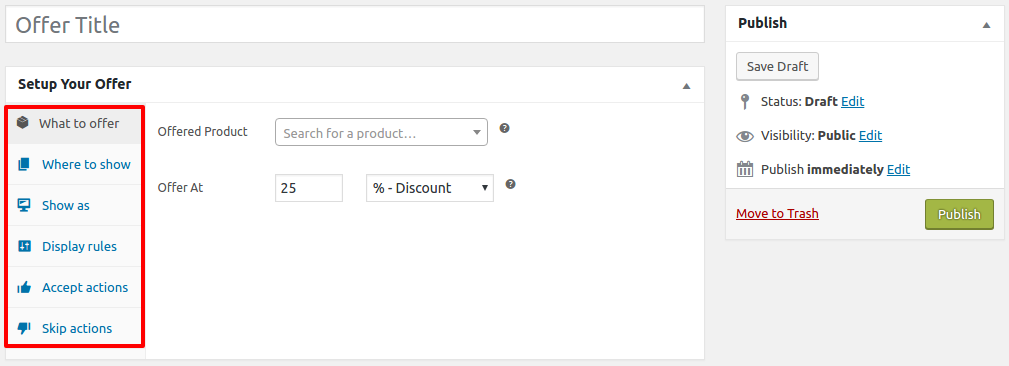
Task: Click help icon next to Offer At
Action: pyautogui.click(x=510, y=184)
